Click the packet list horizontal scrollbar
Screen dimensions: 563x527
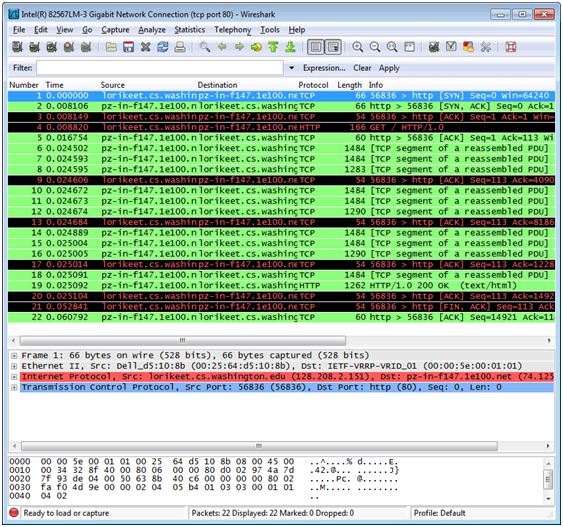click(183, 340)
